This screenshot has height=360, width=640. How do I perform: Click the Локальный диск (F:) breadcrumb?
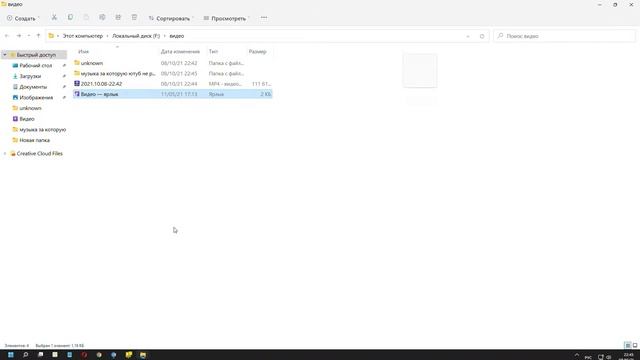(x=136, y=36)
